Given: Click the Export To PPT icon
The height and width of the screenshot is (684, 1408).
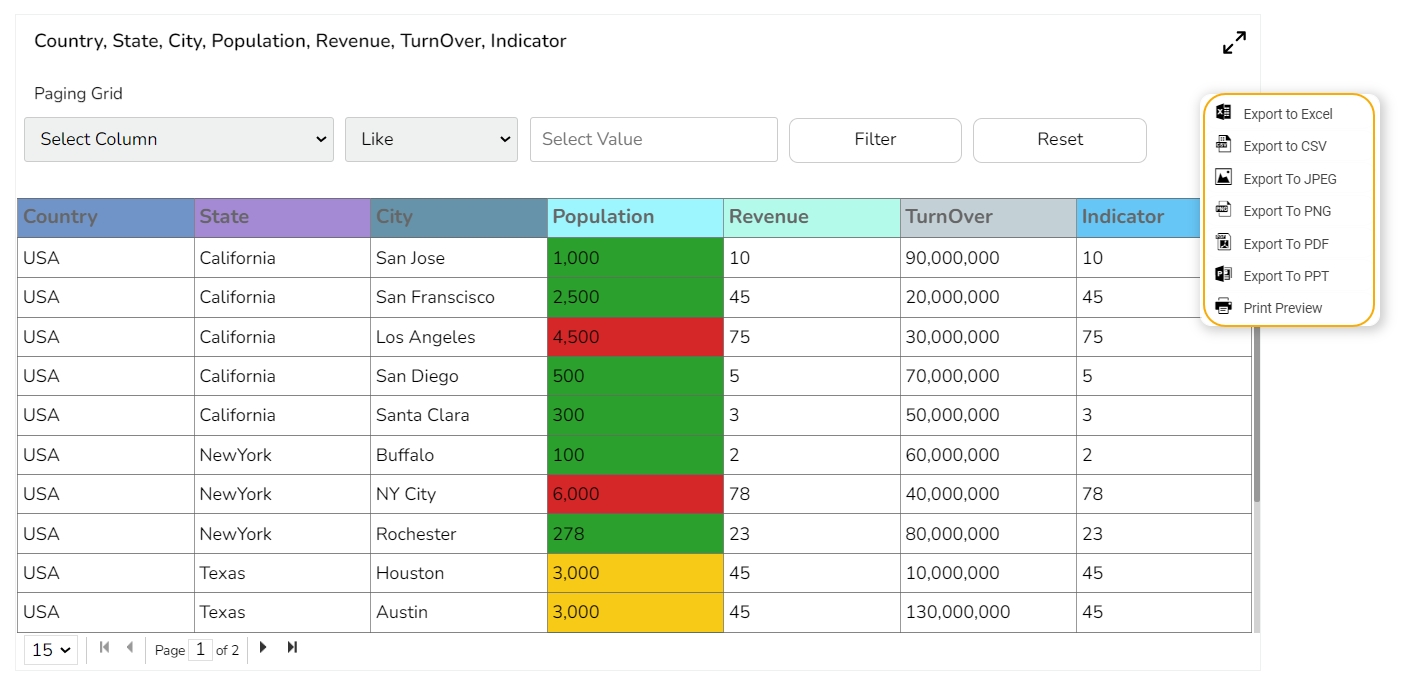Looking at the screenshot, I should coord(1223,275).
